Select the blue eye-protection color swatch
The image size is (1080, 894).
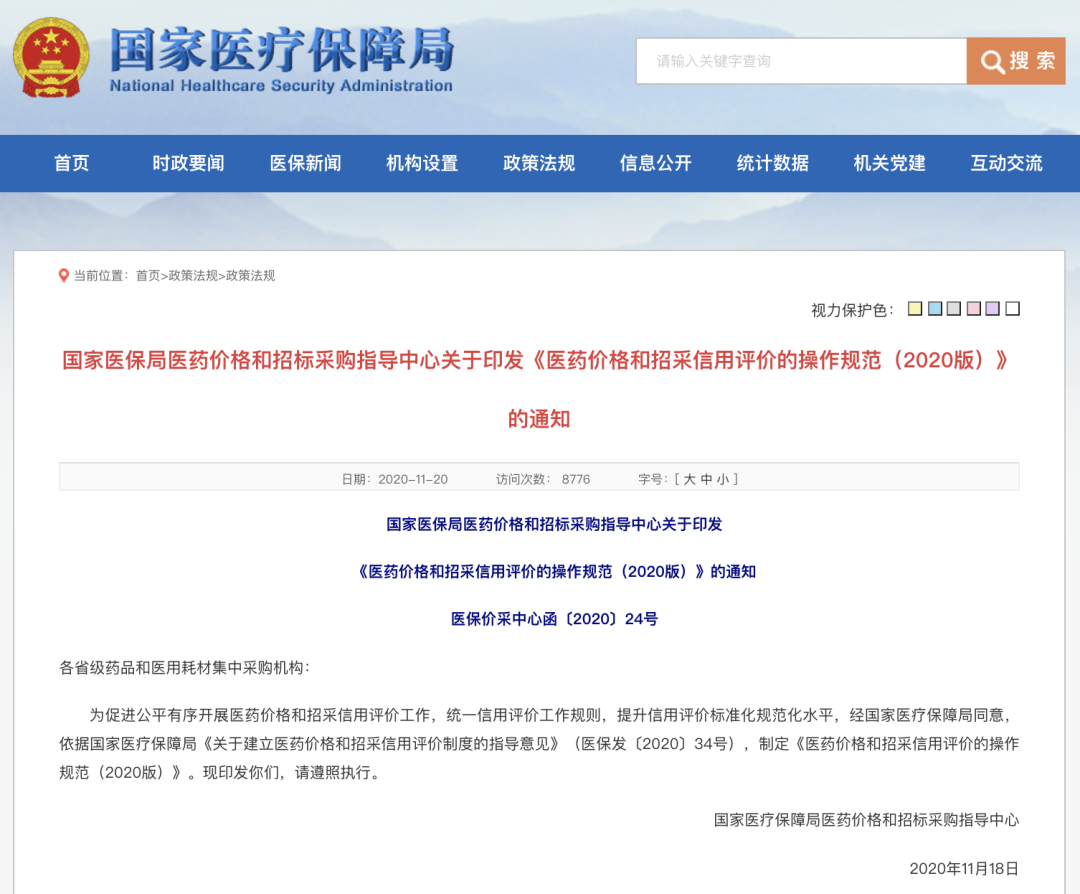(935, 309)
